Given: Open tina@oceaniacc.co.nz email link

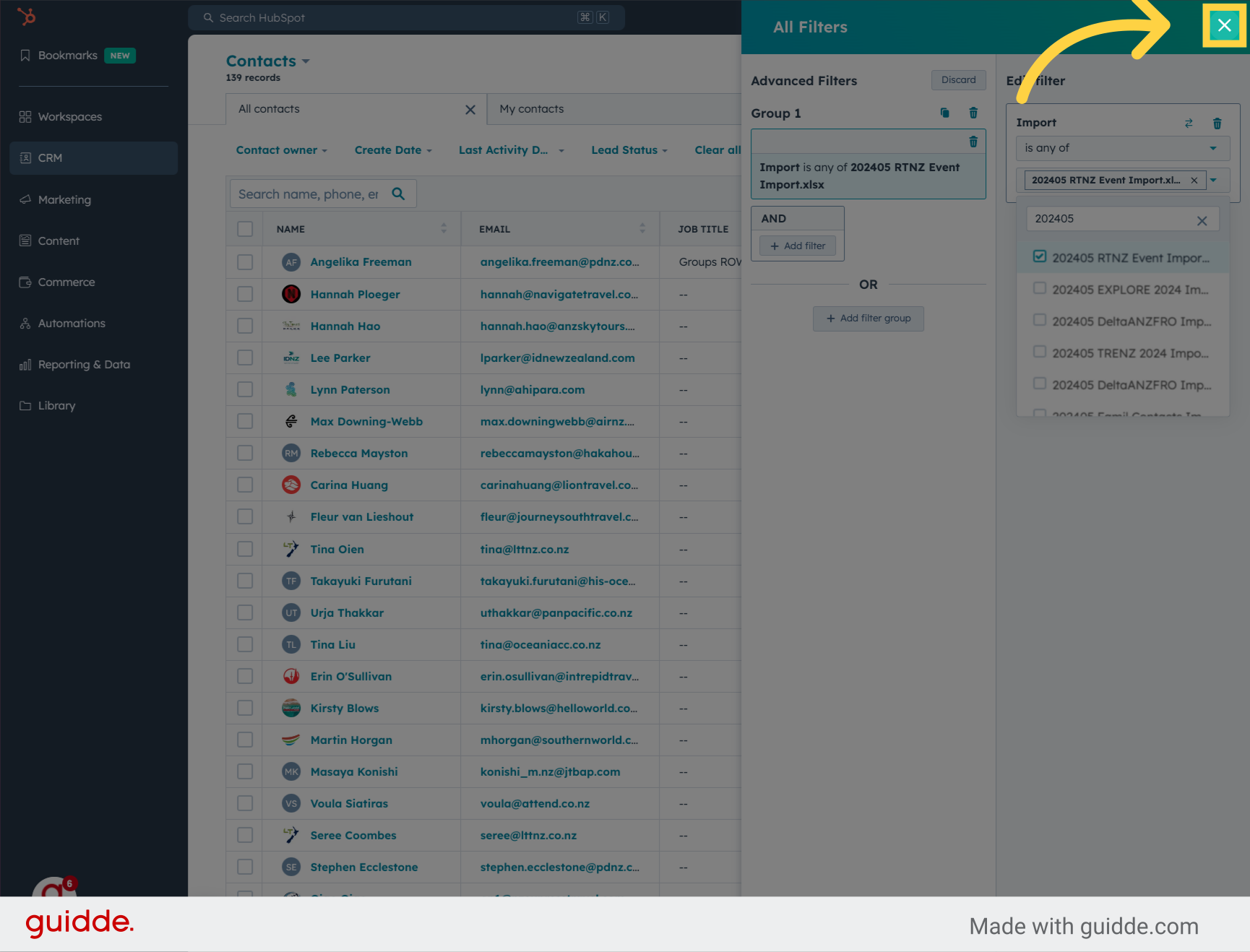Looking at the screenshot, I should (540, 645).
